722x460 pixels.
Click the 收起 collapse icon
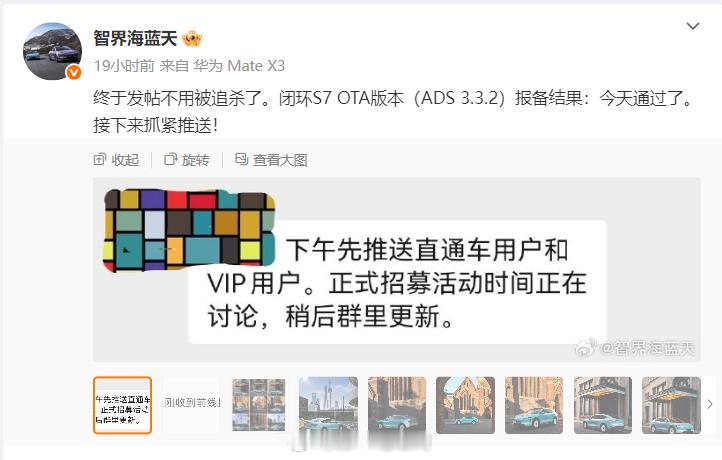pos(99,160)
